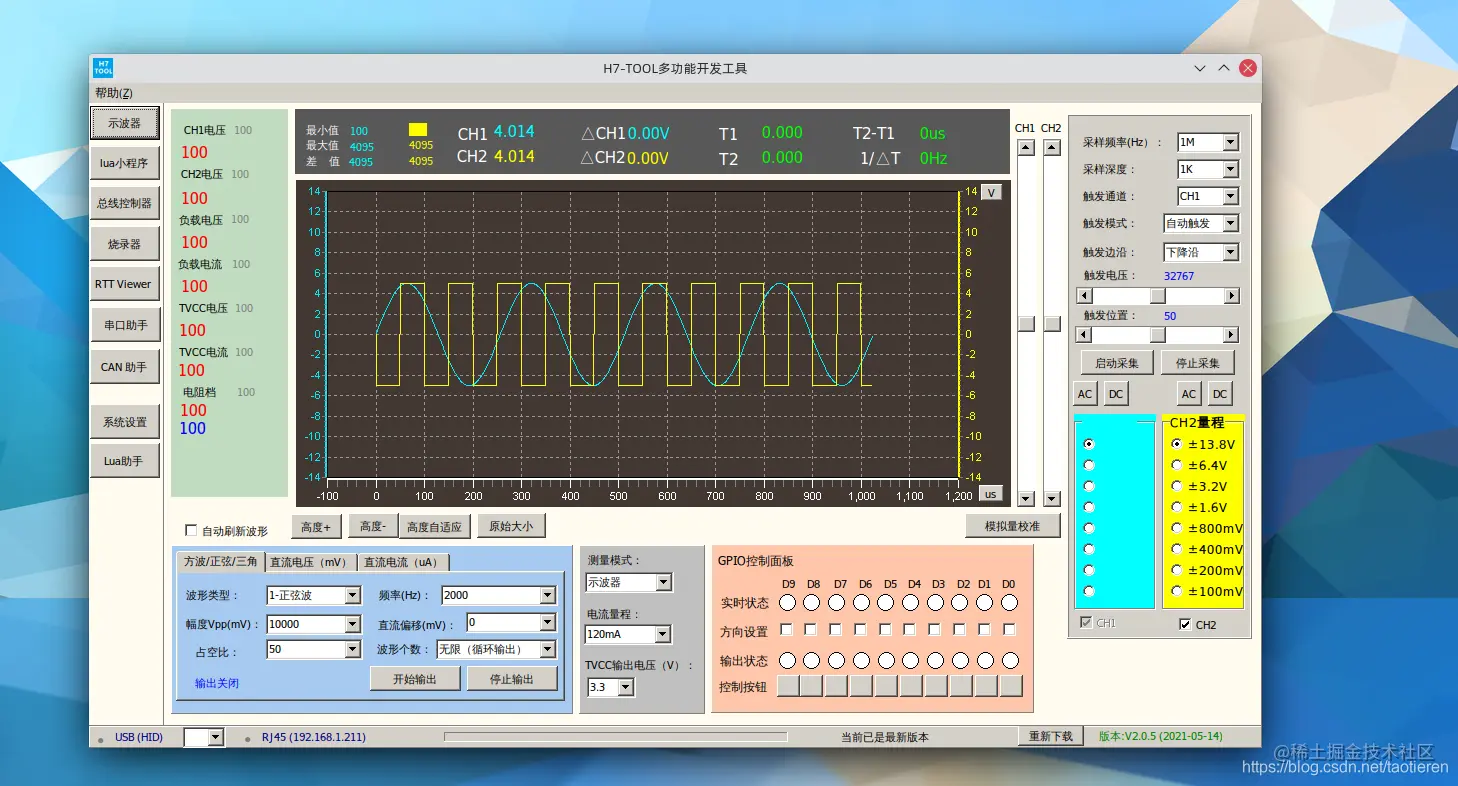Click right arrow of 触发位置 slider
This screenshot has height=786, width=1458.
1232,335
